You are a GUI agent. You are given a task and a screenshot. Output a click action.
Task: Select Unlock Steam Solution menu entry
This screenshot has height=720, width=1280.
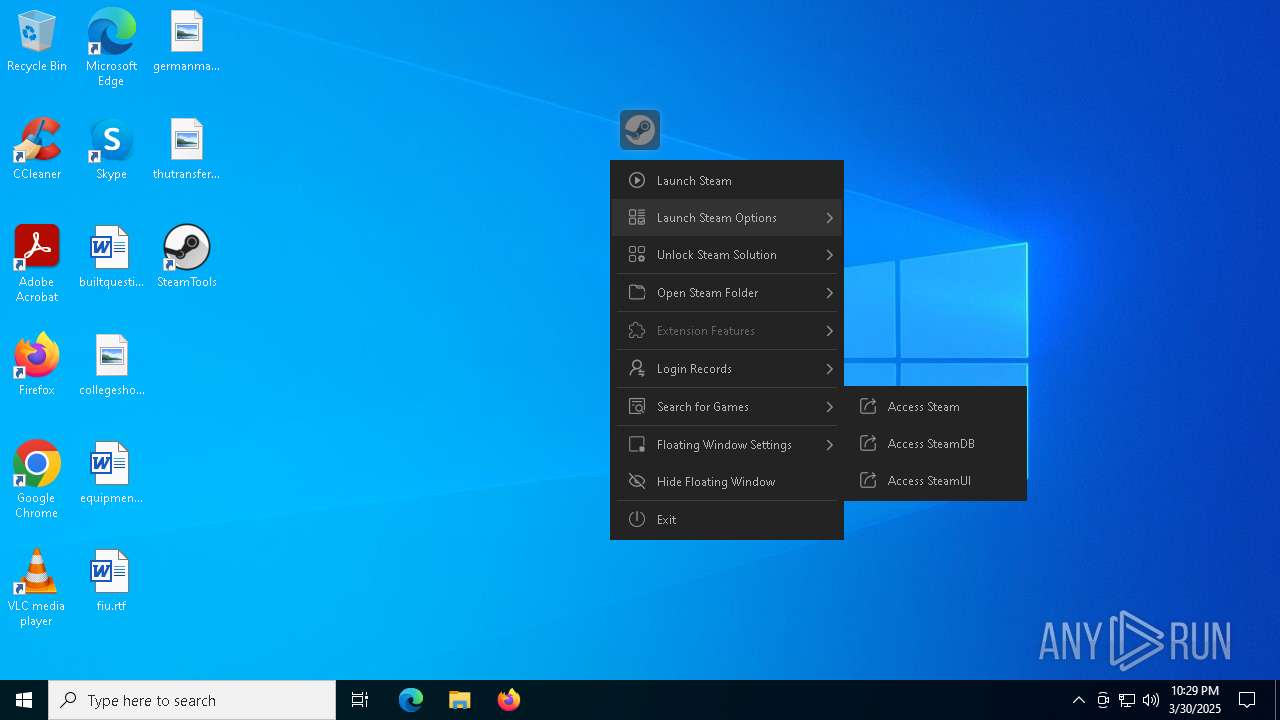727,255
